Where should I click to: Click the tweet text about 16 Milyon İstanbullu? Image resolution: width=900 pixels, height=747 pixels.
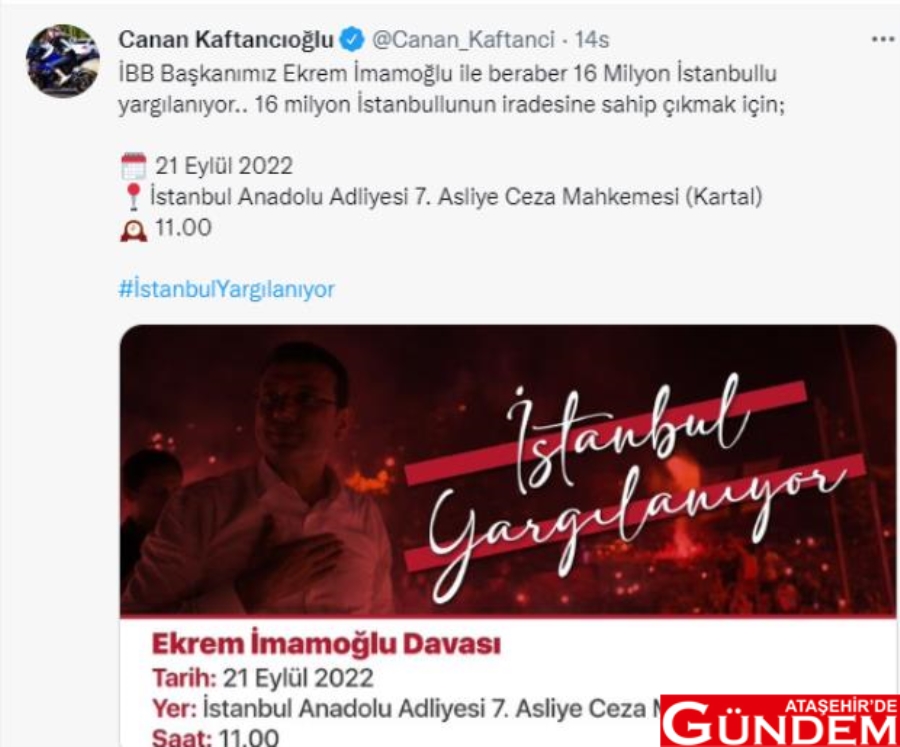(451, 89)
